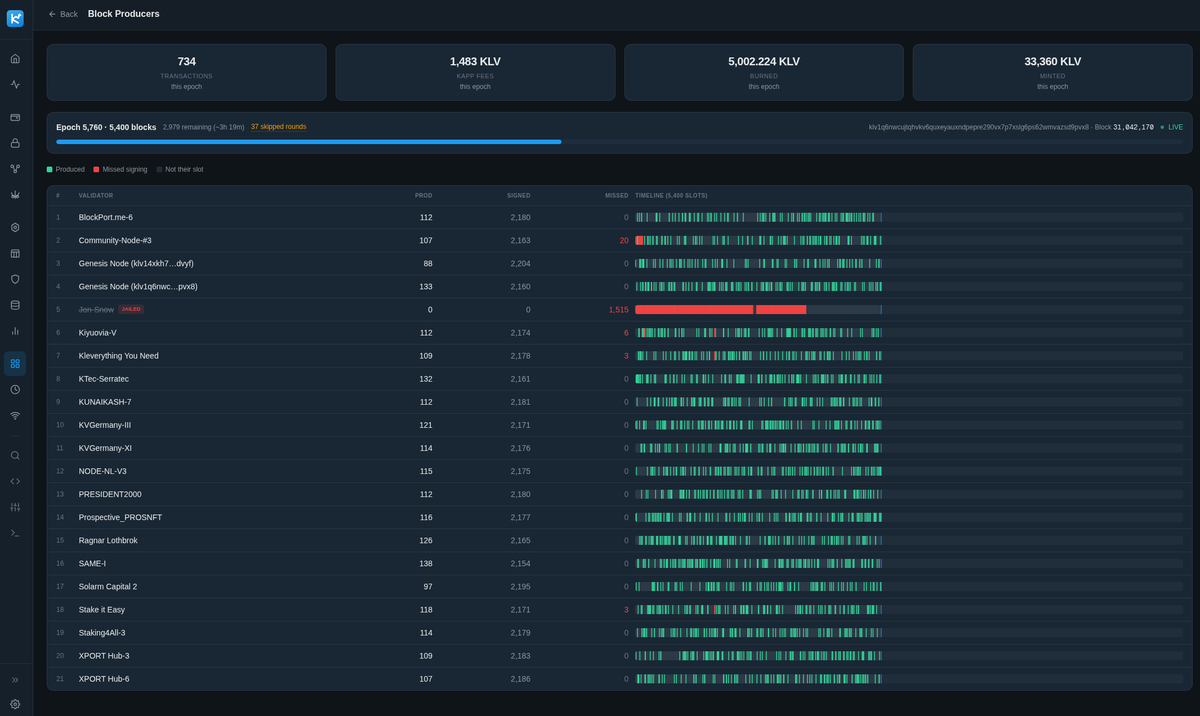Click the LIVE status indicator
Viewport: 1200px width, 716px height.
coord(1171,127)
